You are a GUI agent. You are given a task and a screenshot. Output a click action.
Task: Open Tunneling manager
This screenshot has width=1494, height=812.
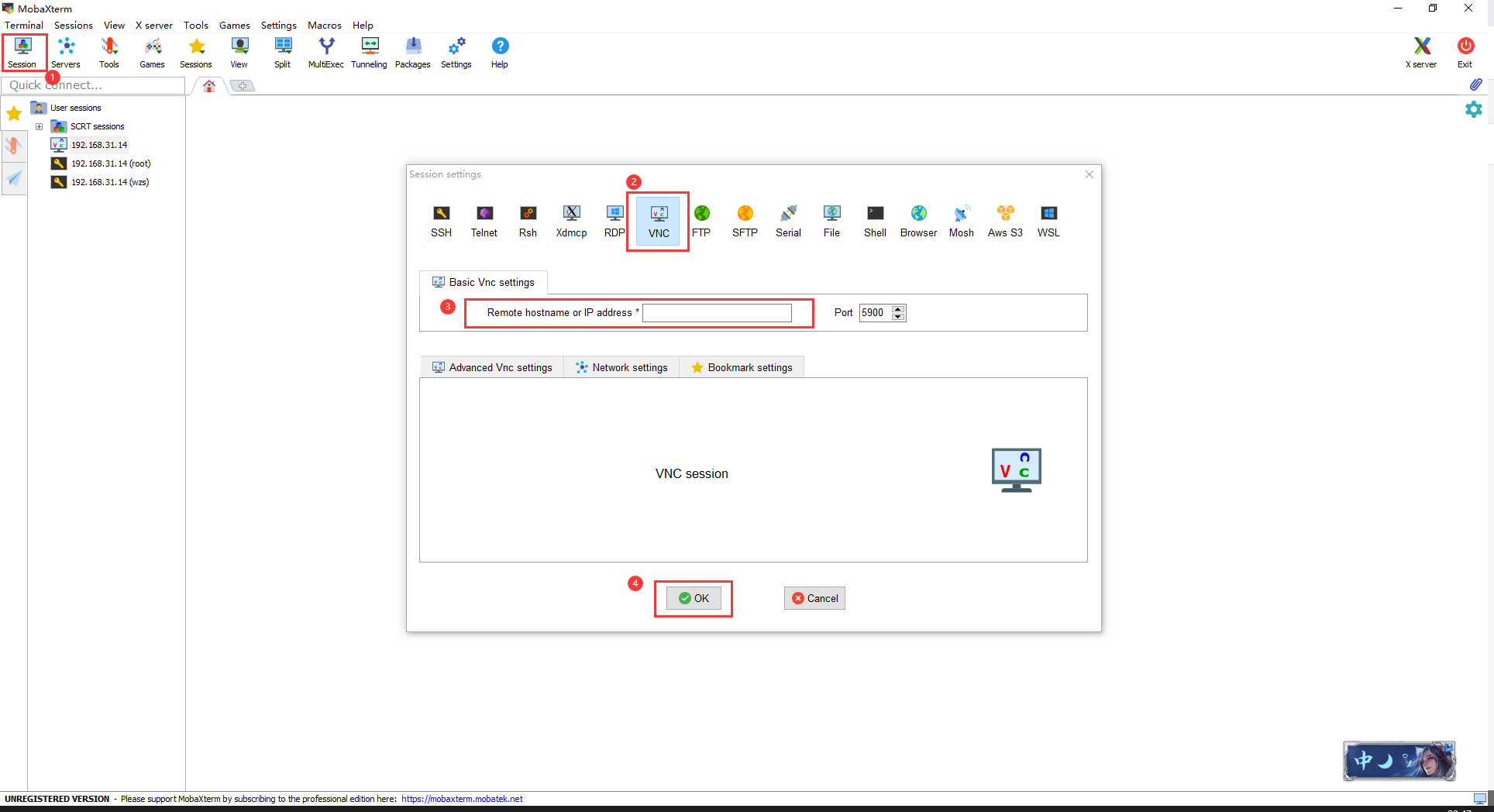pos(370,53)
